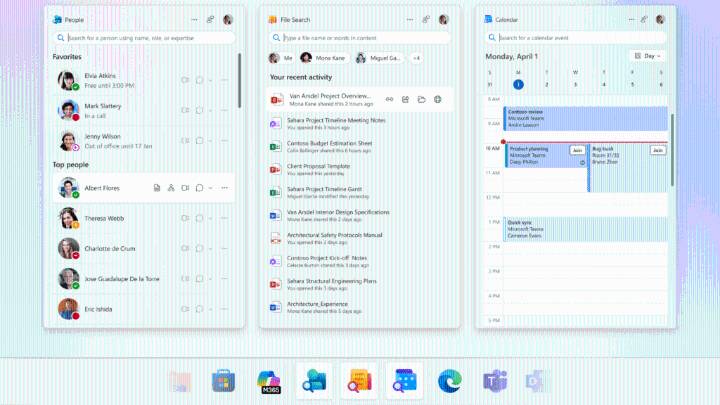Join the Product planning meeting
The image size is (720, 405).
click(x=577, y=150)
